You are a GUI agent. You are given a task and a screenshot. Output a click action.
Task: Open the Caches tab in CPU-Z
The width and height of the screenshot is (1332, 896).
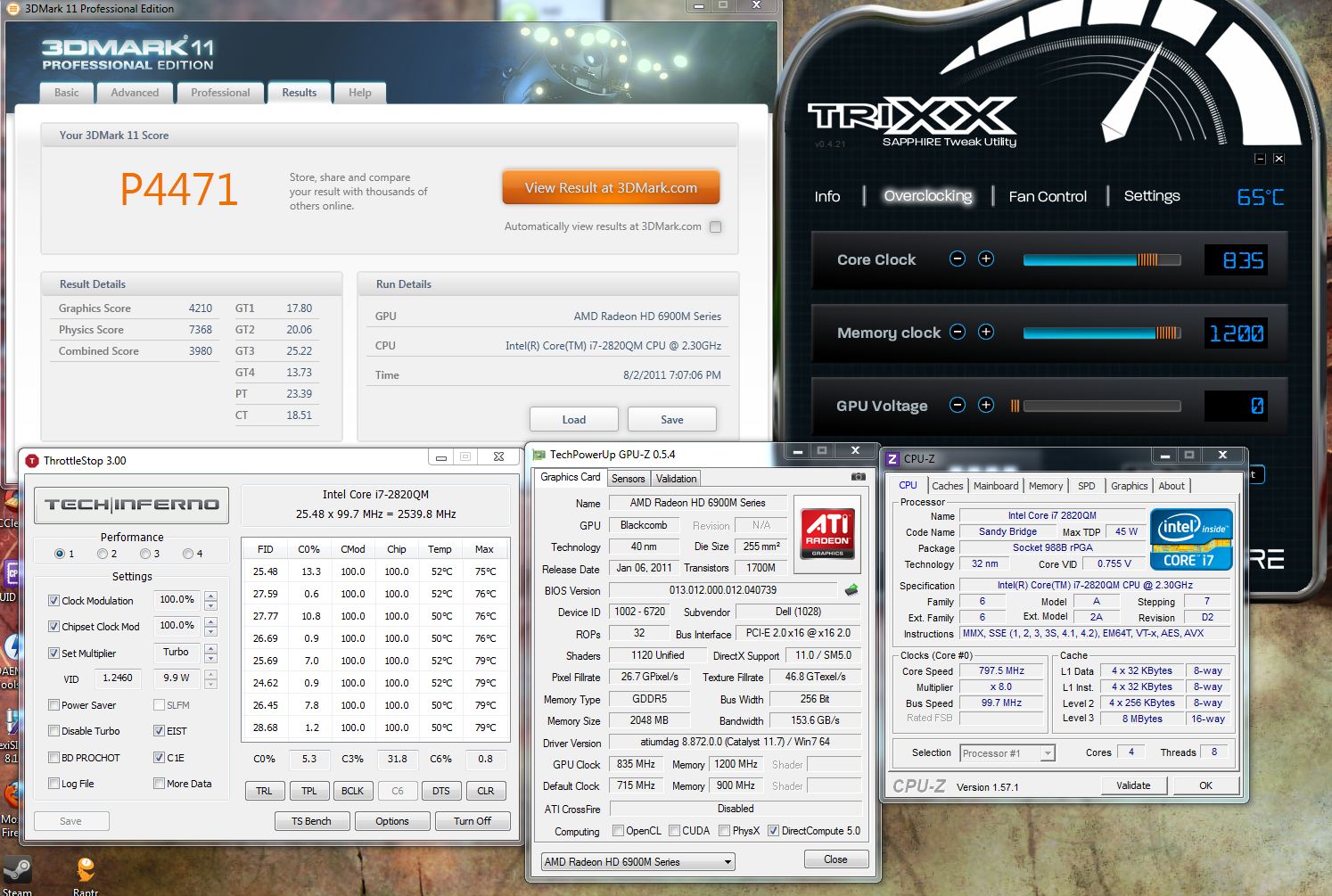pyautogui.click(x=947, y=486)
